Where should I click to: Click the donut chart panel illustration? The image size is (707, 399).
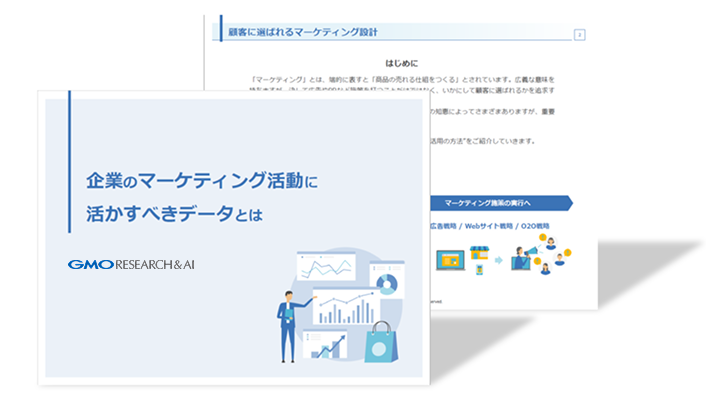click(387, 279)
